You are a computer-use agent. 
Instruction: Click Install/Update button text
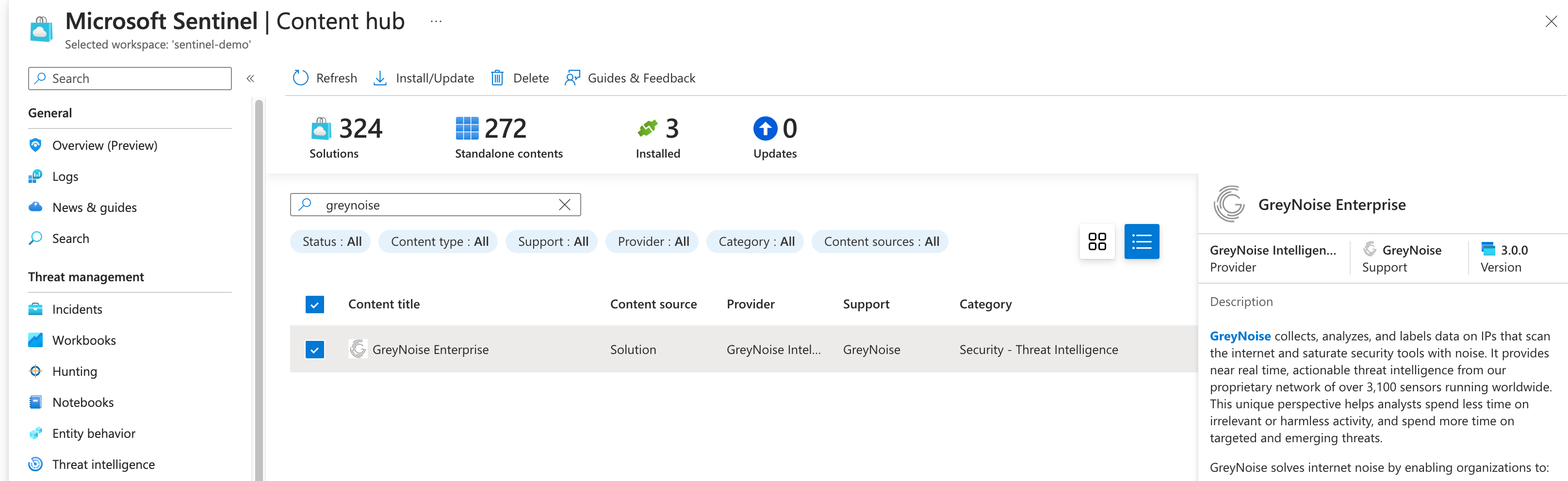click(x=435, y=78)
